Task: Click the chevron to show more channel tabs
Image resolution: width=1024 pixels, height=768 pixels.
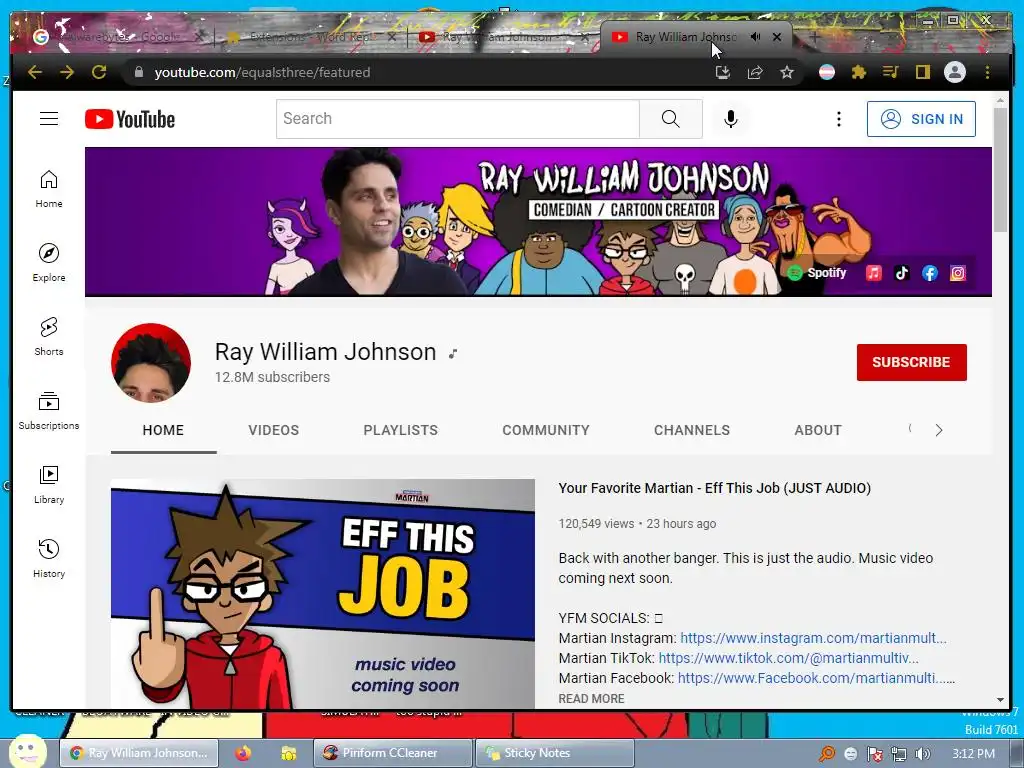Action: click(938, 430)
